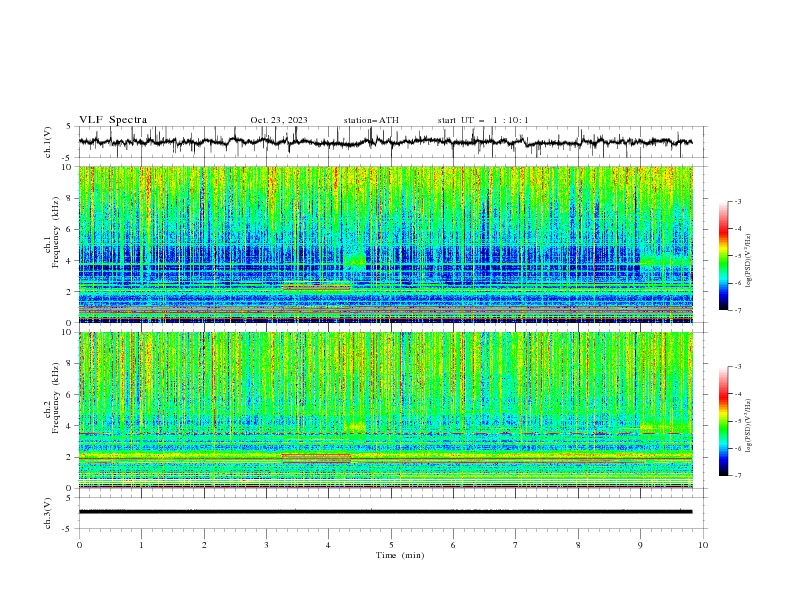This screenshot has height=612, width=792.
Task: Select the "Time (min)" axis title
Action: click(400, 555)
